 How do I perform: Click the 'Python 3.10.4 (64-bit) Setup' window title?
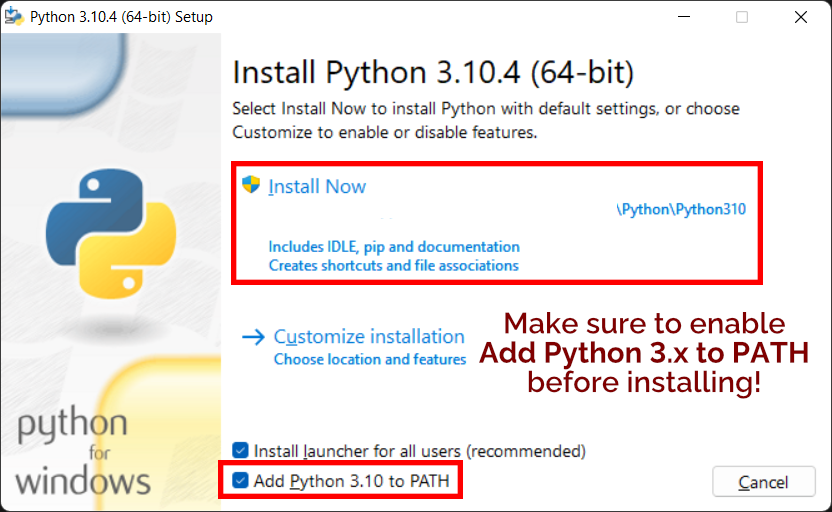(121, 17)
